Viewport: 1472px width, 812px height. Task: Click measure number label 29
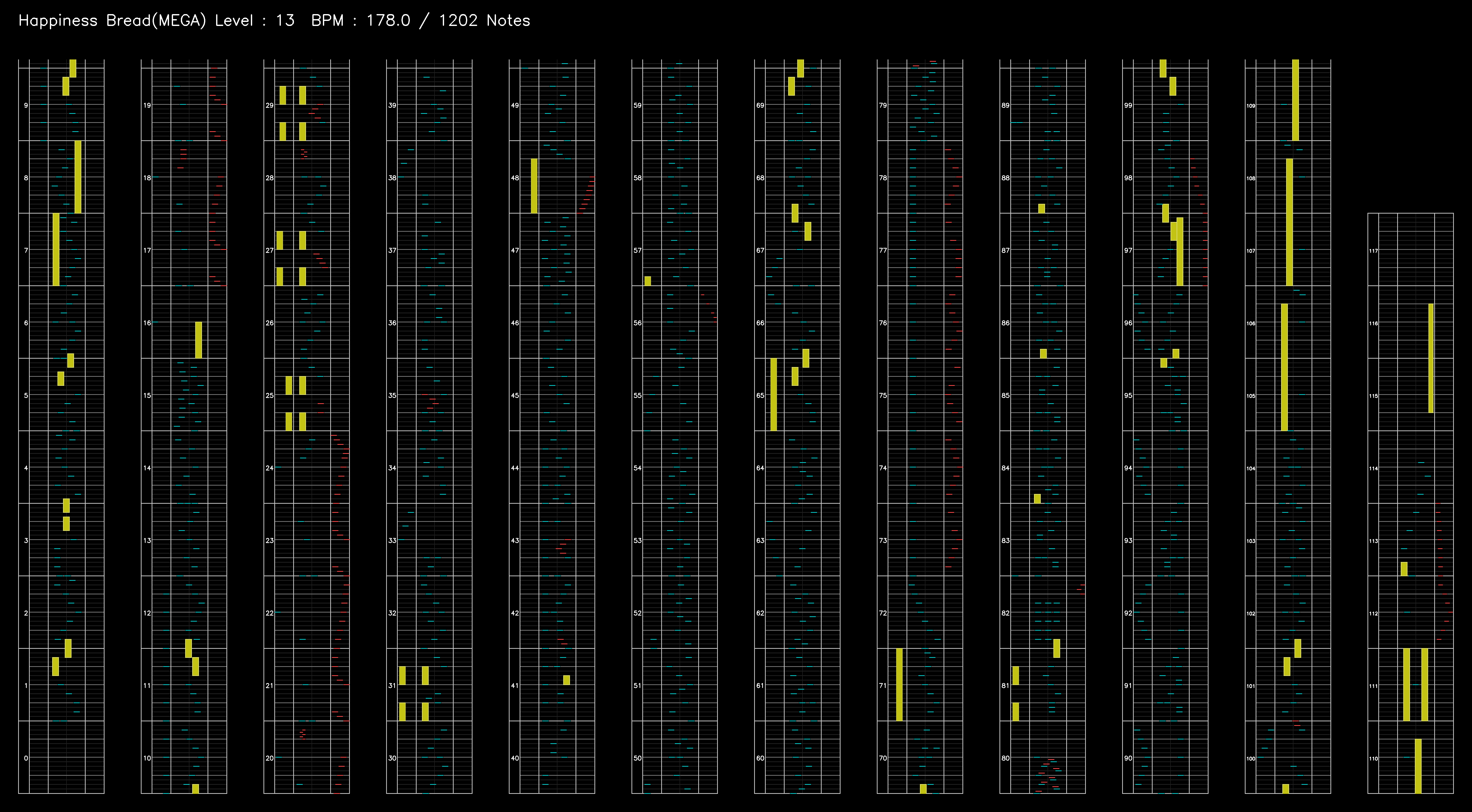point(270,105)
